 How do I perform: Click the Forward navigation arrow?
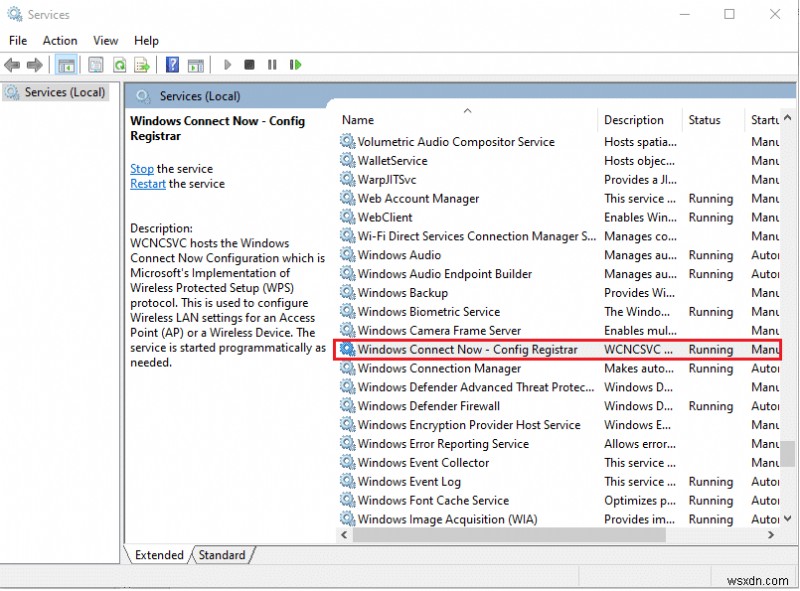32,64
